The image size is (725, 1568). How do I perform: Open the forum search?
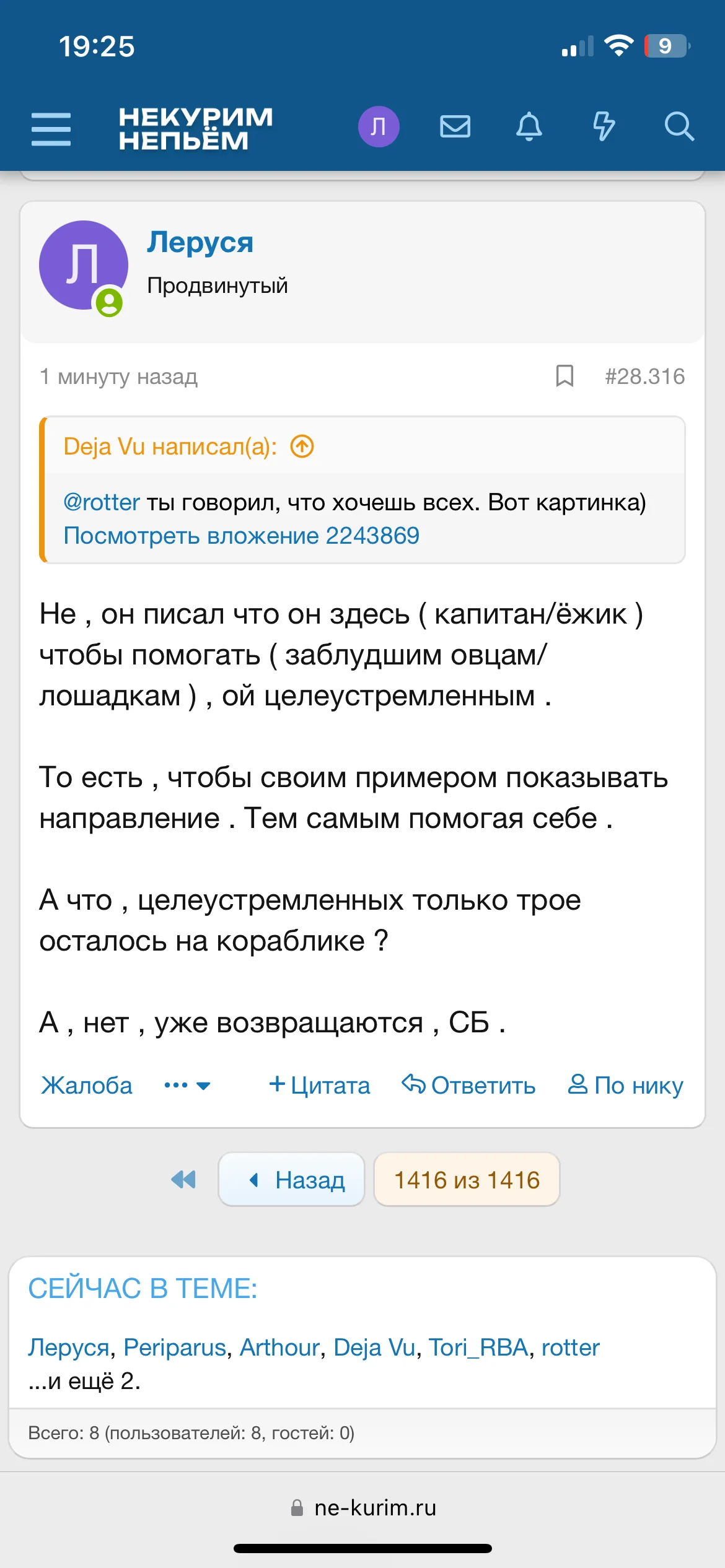coord(679,128)
